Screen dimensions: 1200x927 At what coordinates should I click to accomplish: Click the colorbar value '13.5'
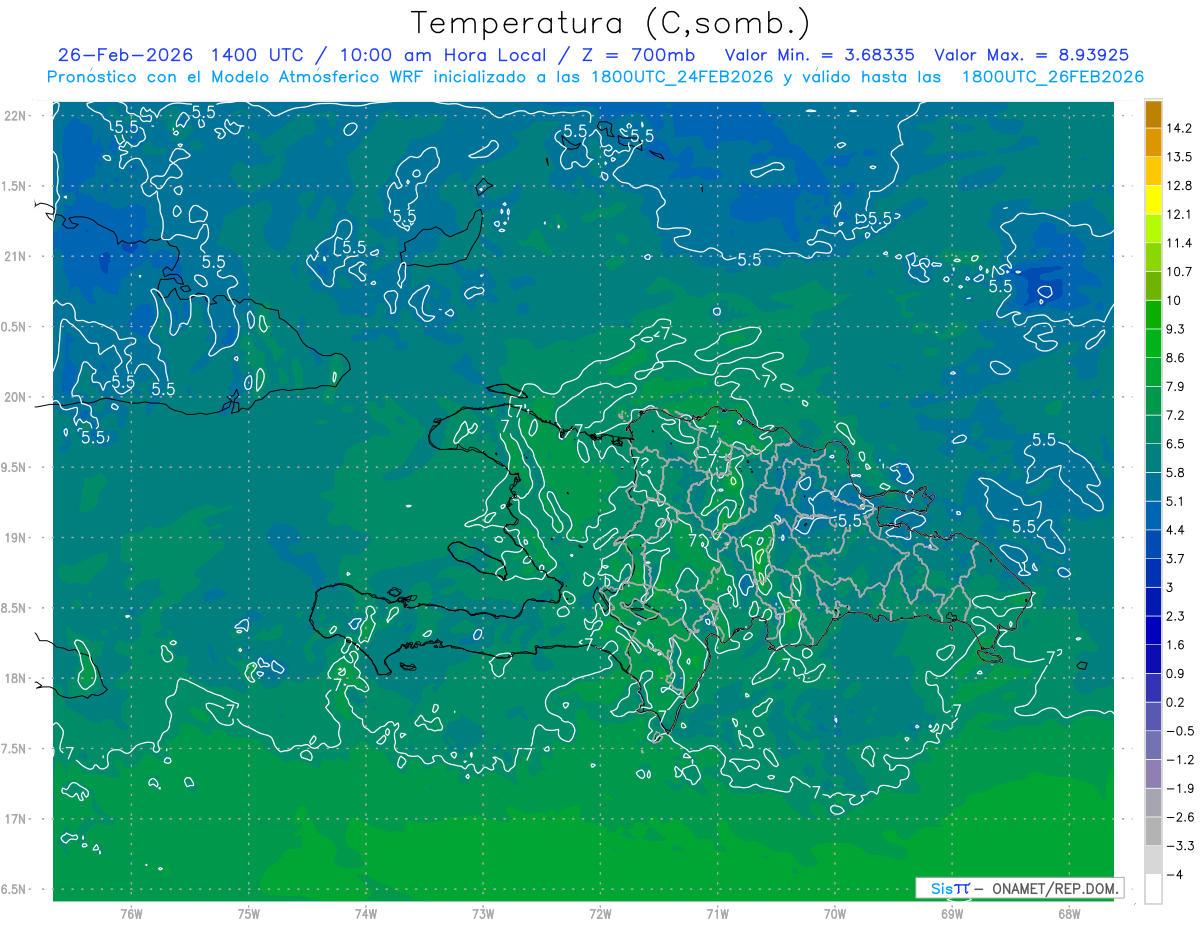click(x=1179, y=157)
